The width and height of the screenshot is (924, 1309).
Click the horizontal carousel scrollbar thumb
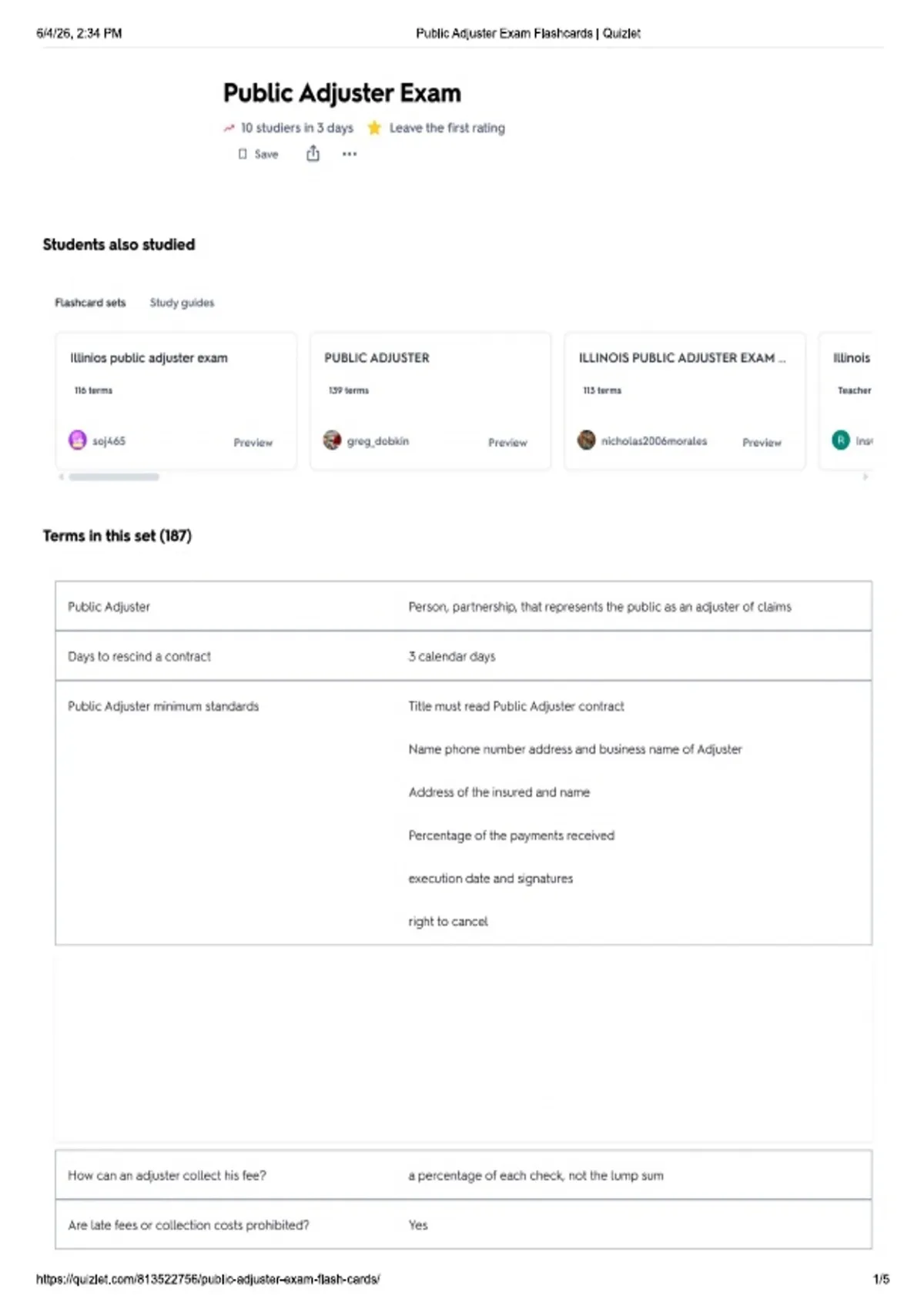click(114, 477)
